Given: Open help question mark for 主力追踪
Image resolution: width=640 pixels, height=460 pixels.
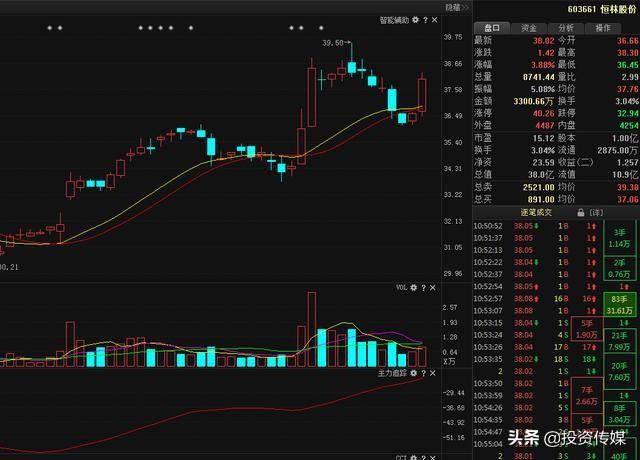Looking at the screenshot, I should pos(424,373).
